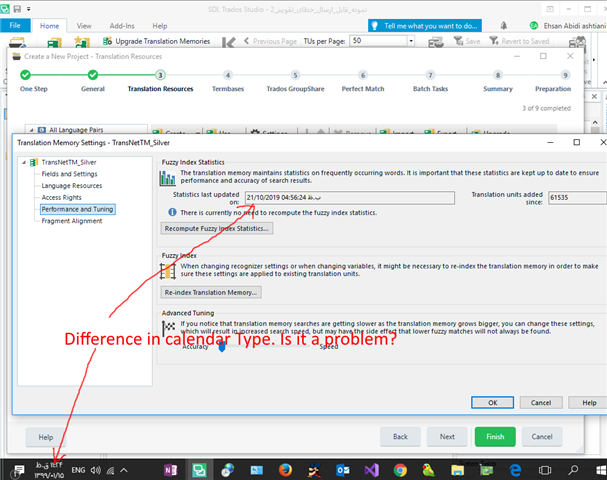Select the General wizard step
The height and width of the screenshot is (480, 607).
coord(93,81)
